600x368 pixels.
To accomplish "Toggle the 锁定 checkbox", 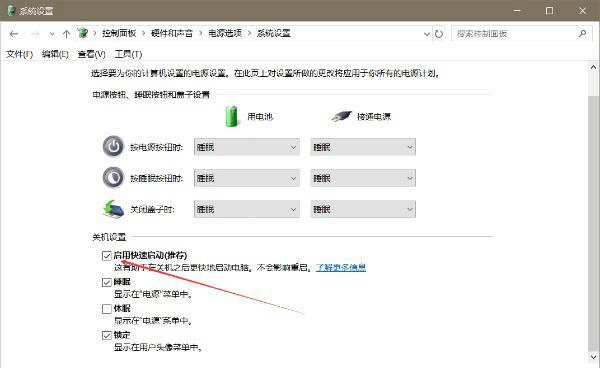I will [x=107, y=335].
